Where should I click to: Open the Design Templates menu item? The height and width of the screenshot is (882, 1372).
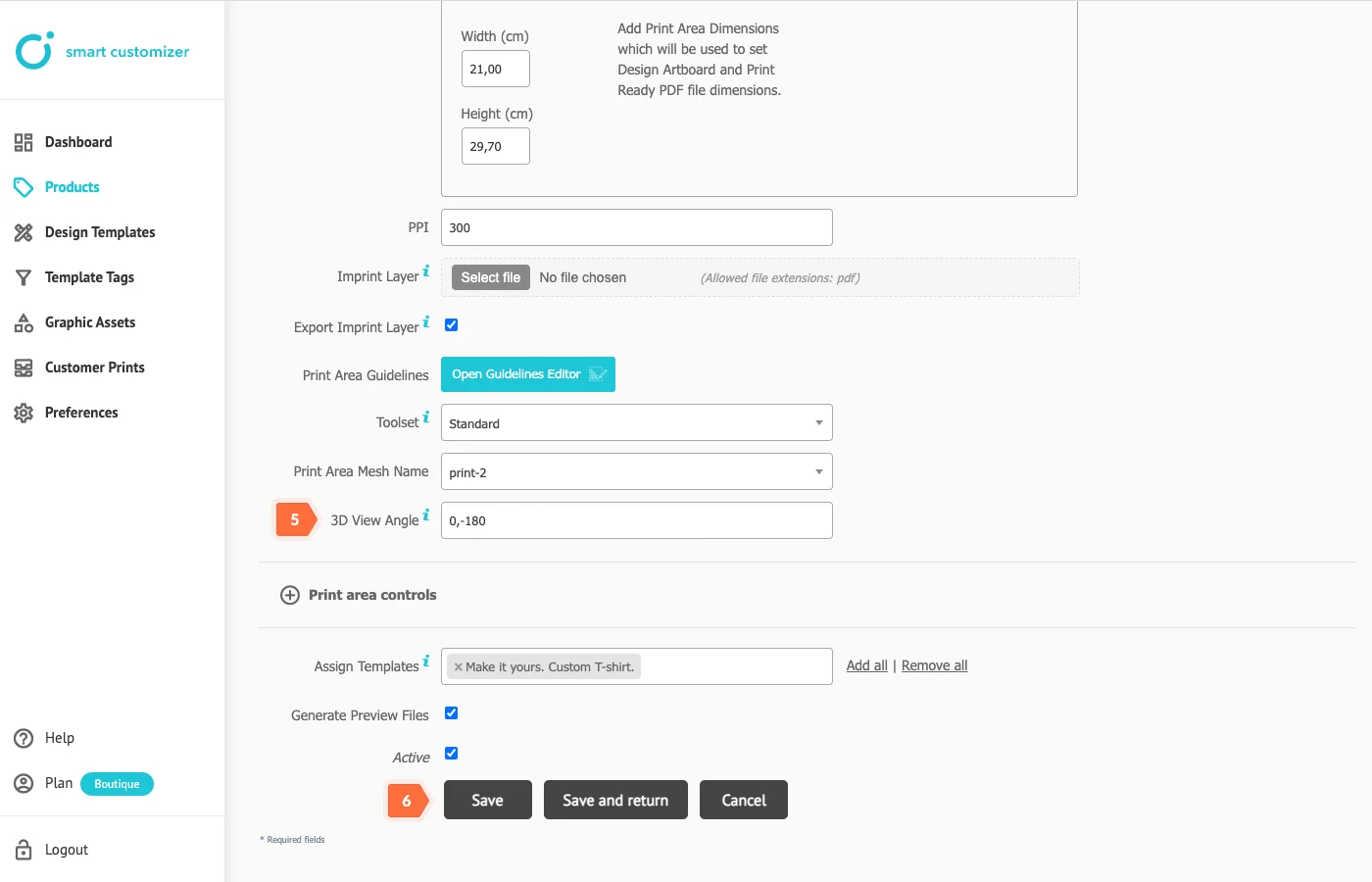pos(100,232)
